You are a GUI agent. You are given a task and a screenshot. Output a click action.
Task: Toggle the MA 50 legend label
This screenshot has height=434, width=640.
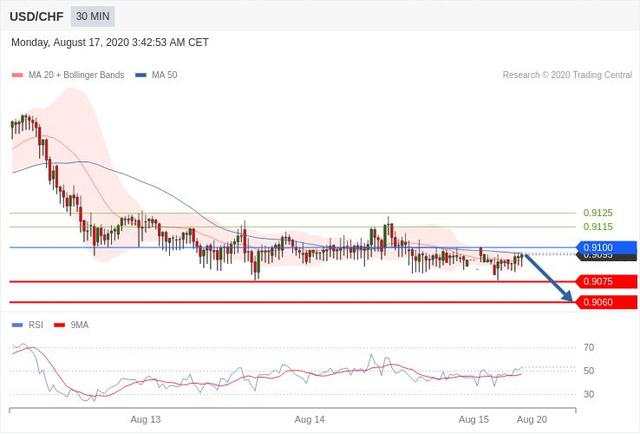pyautogui.click(x=164, y=75)
